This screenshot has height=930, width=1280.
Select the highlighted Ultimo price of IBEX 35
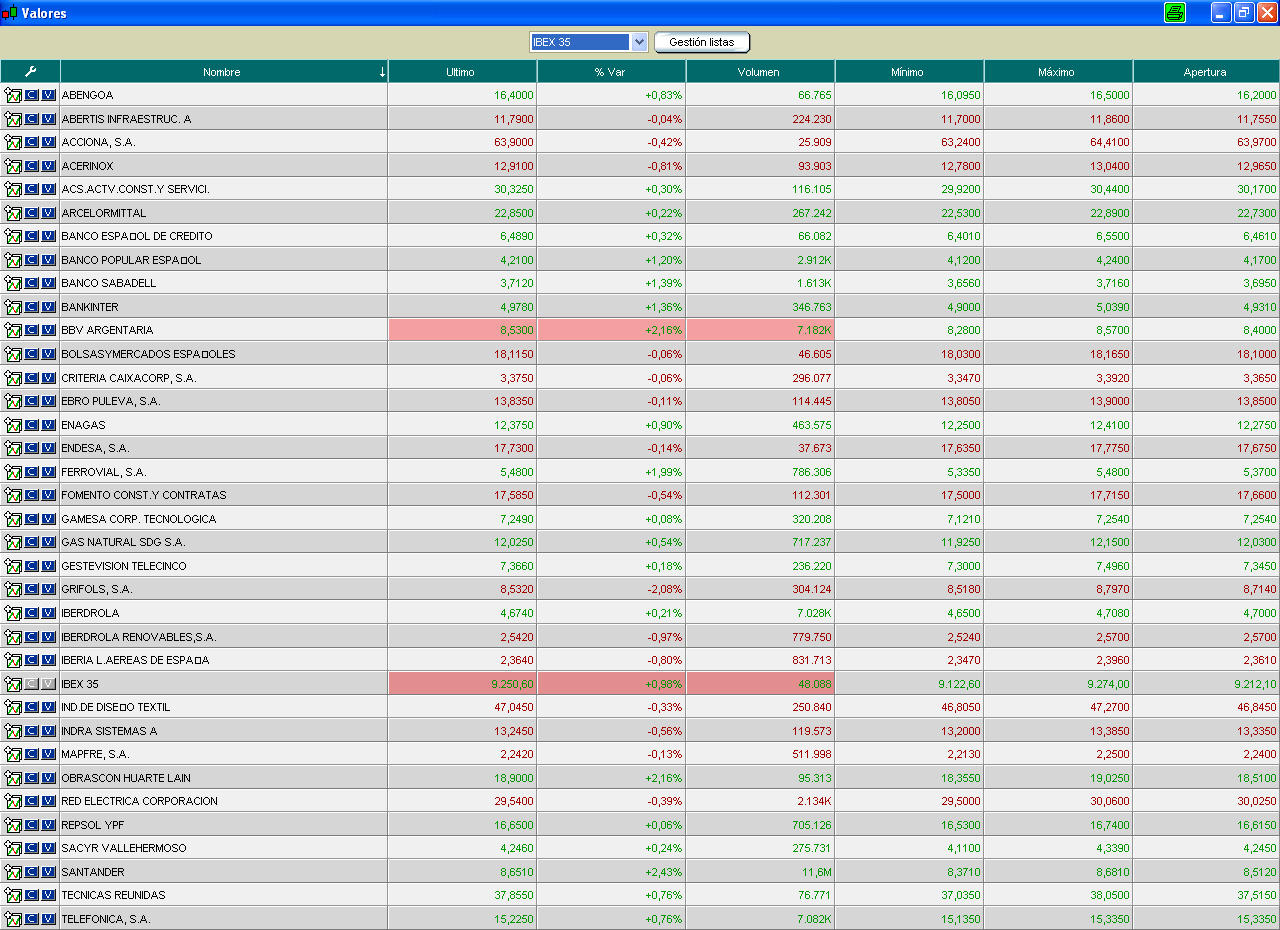pos(462,684)
